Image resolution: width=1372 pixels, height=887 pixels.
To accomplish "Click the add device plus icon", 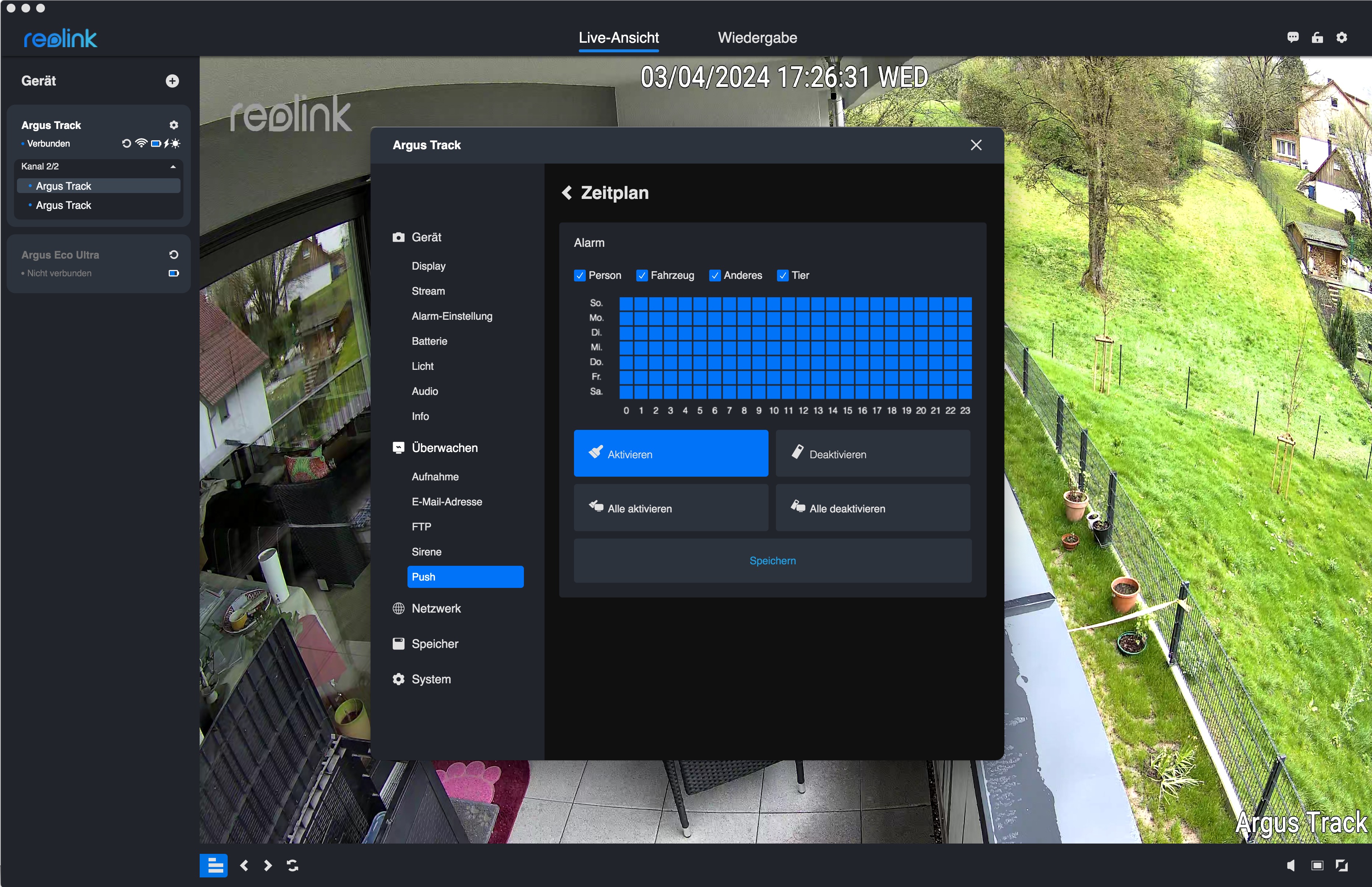I will 172,81.
